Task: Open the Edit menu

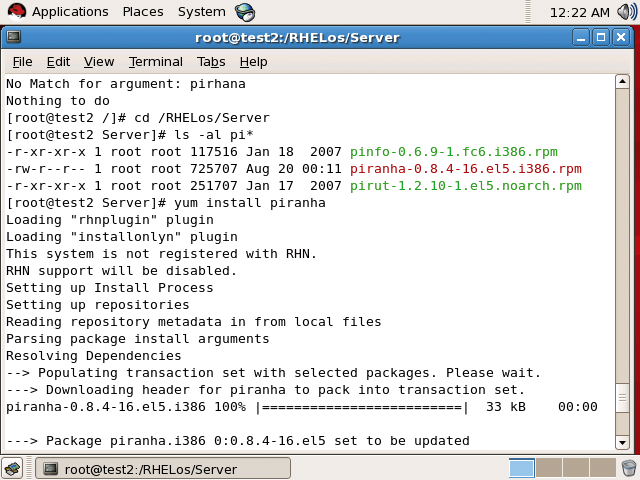Action: (x=58, y=61)
